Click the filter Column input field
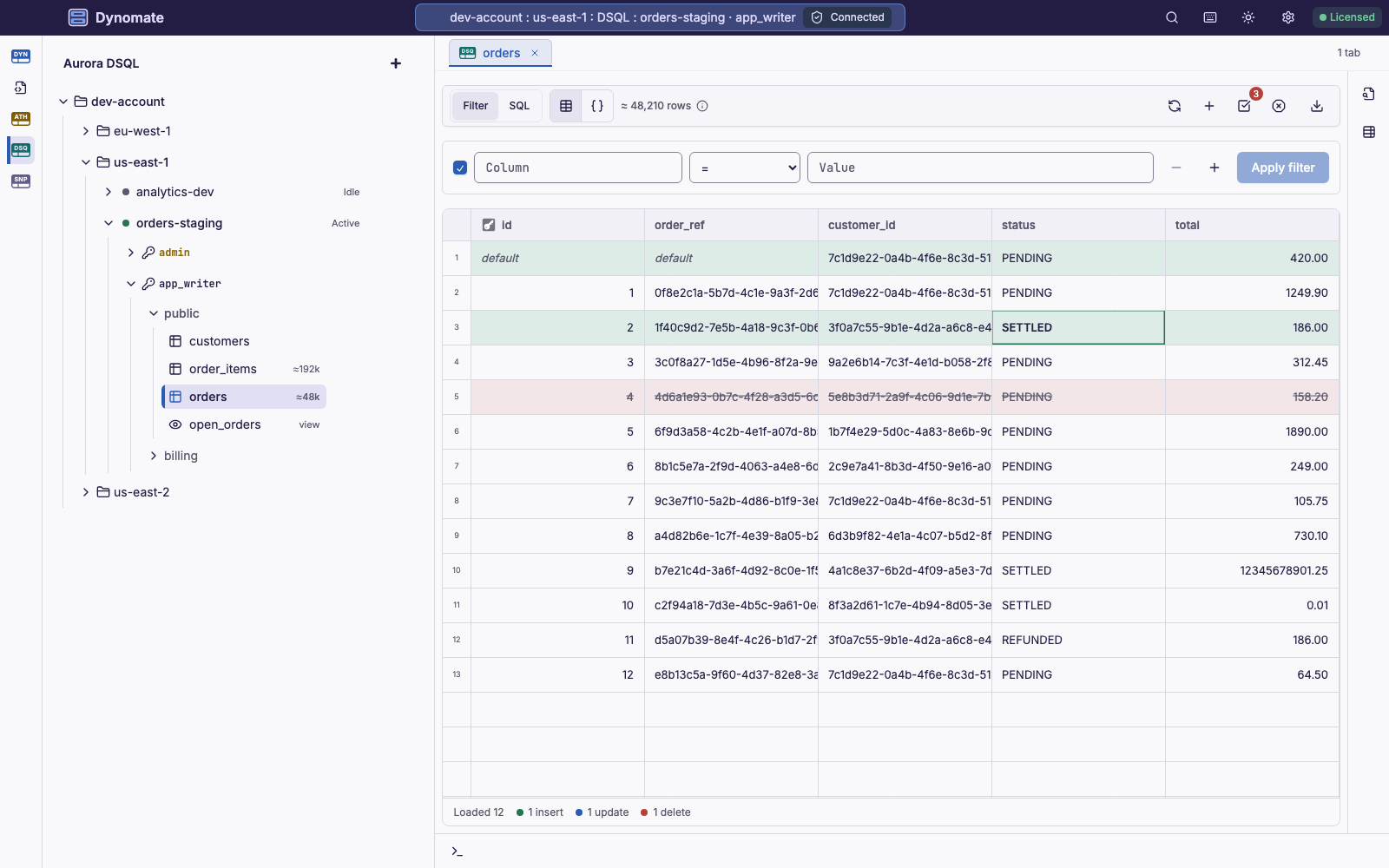Image resolution: width=1389 pixels, height=868 pixels. point(578,168)
